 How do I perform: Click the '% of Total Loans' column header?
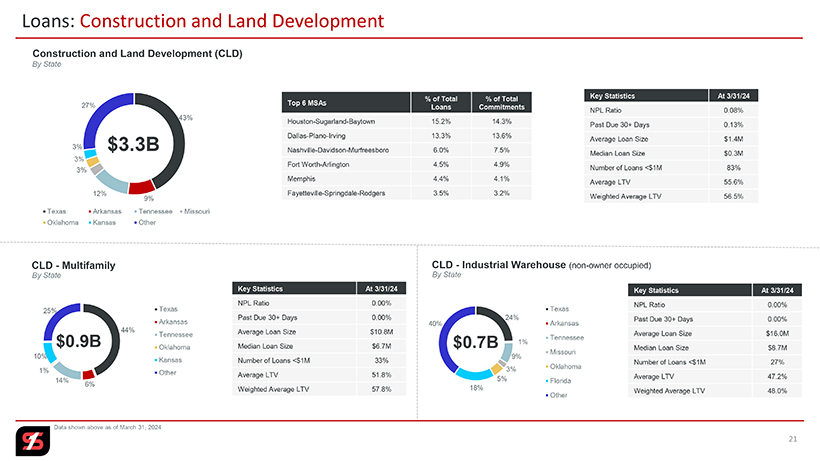(x=441, y=102)
